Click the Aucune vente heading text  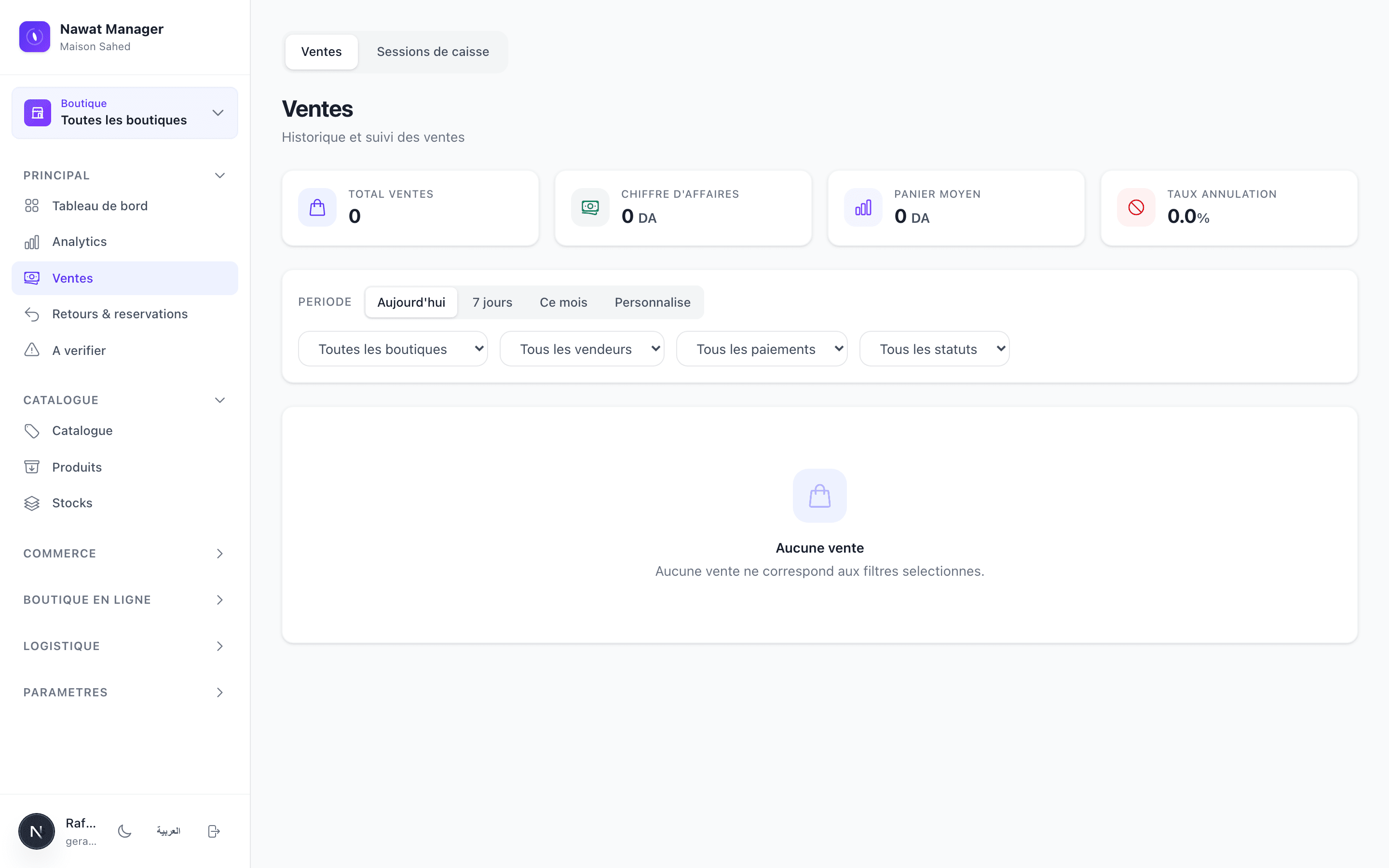point(819,548)
